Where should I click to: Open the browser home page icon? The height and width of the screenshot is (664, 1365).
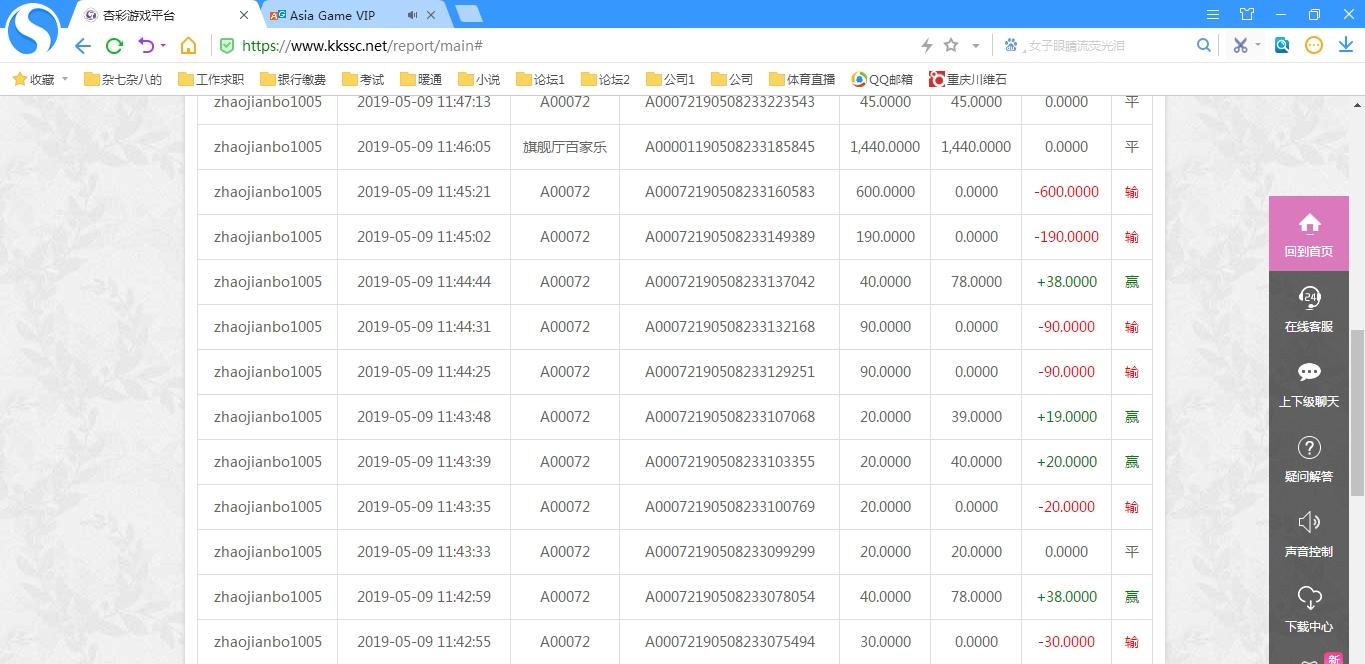188,46
